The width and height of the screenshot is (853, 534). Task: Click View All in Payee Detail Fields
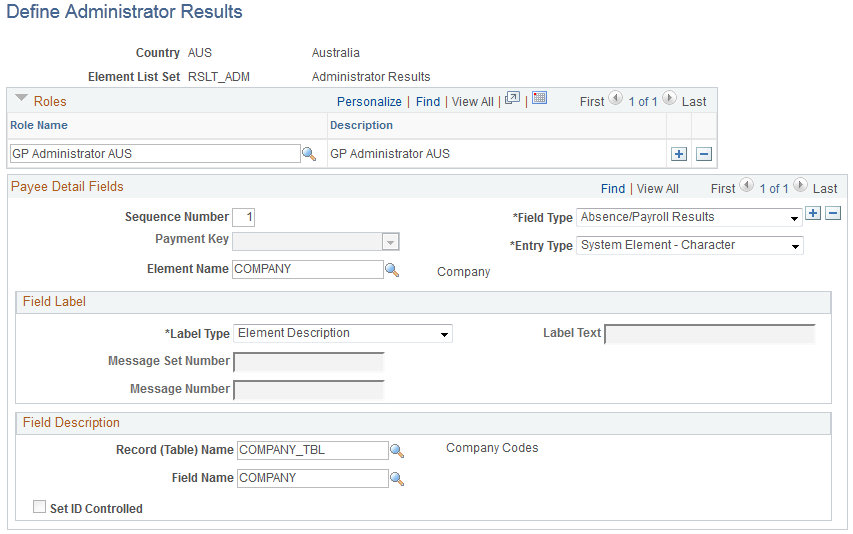pos(657,189)
